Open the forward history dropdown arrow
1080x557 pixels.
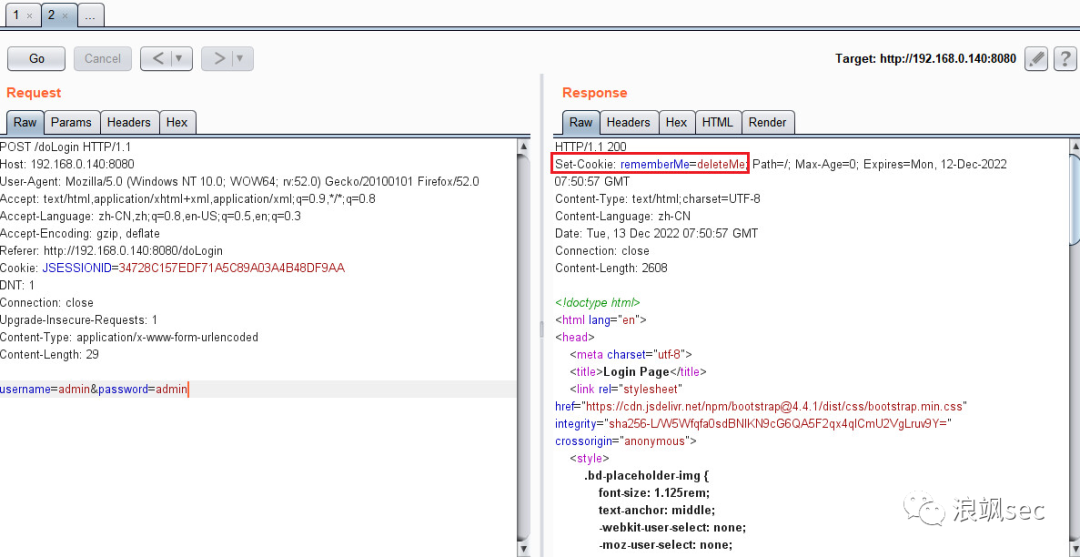(x=242, y=59)
